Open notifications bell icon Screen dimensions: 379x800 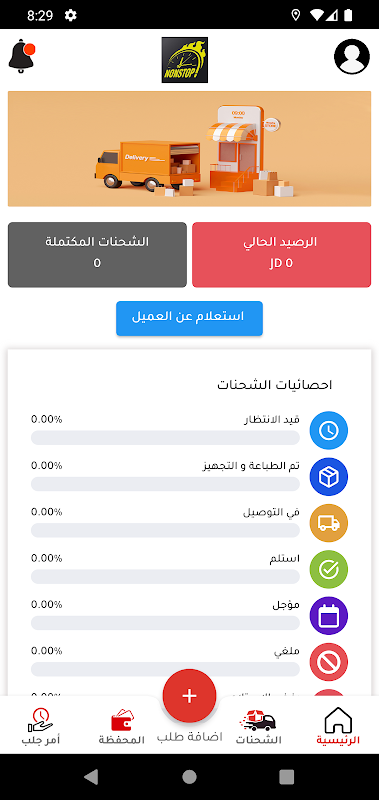(21, 56)
